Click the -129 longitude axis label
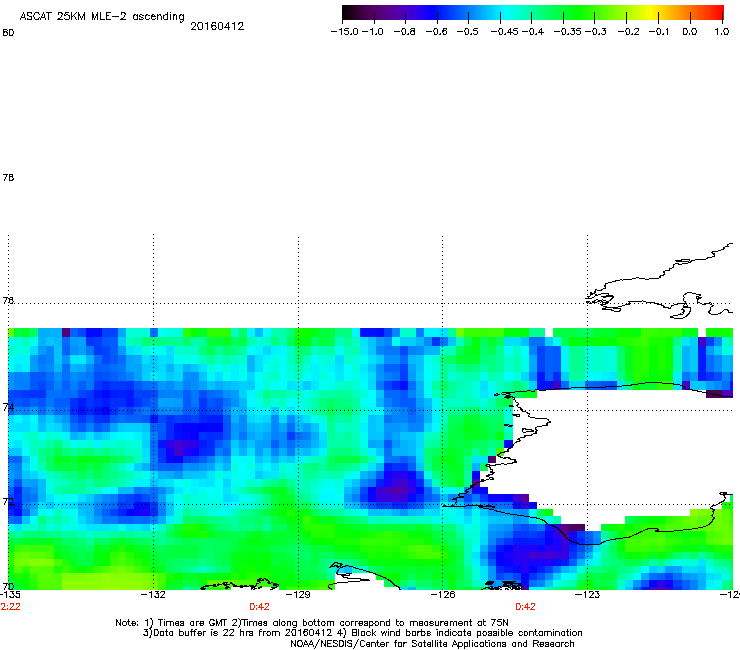The height and width of the screenshot is (650, 740). (298, 595)
